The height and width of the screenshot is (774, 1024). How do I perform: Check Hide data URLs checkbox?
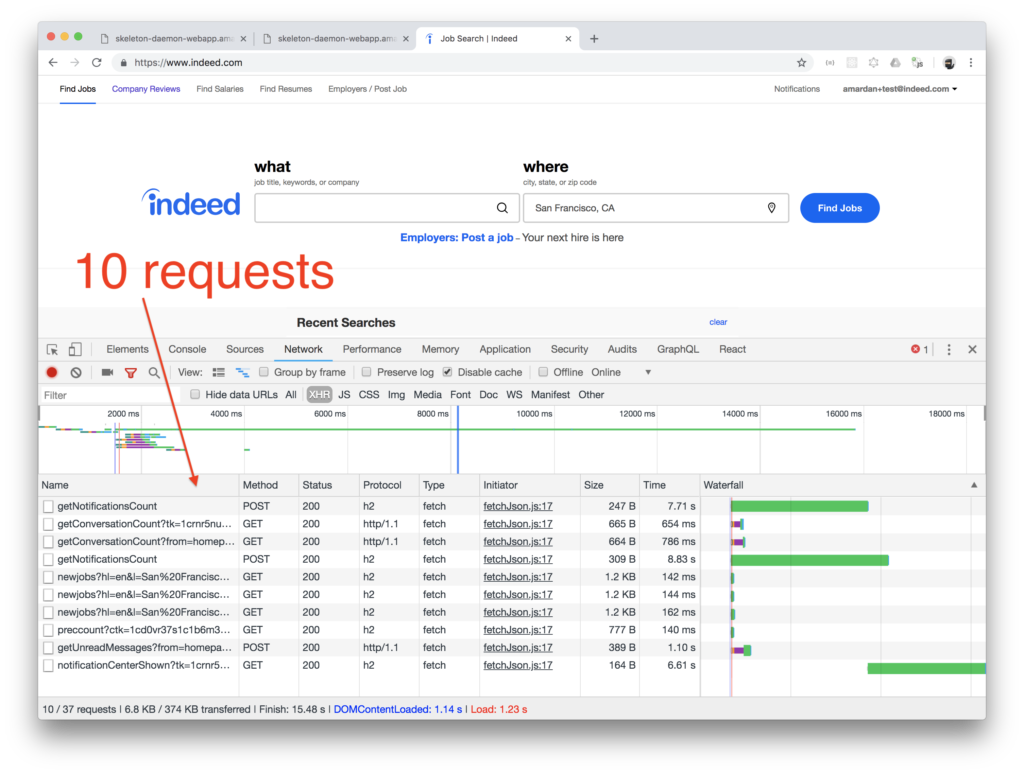pos(195,394)
